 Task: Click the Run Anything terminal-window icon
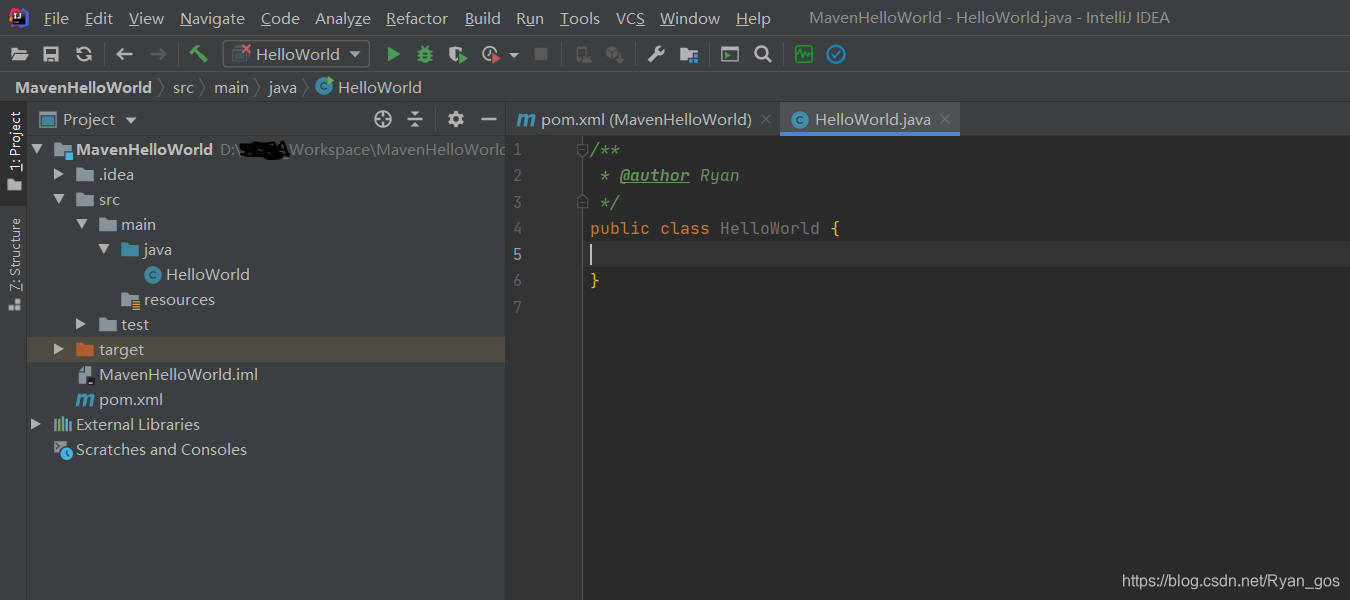[x=730, y=54]
